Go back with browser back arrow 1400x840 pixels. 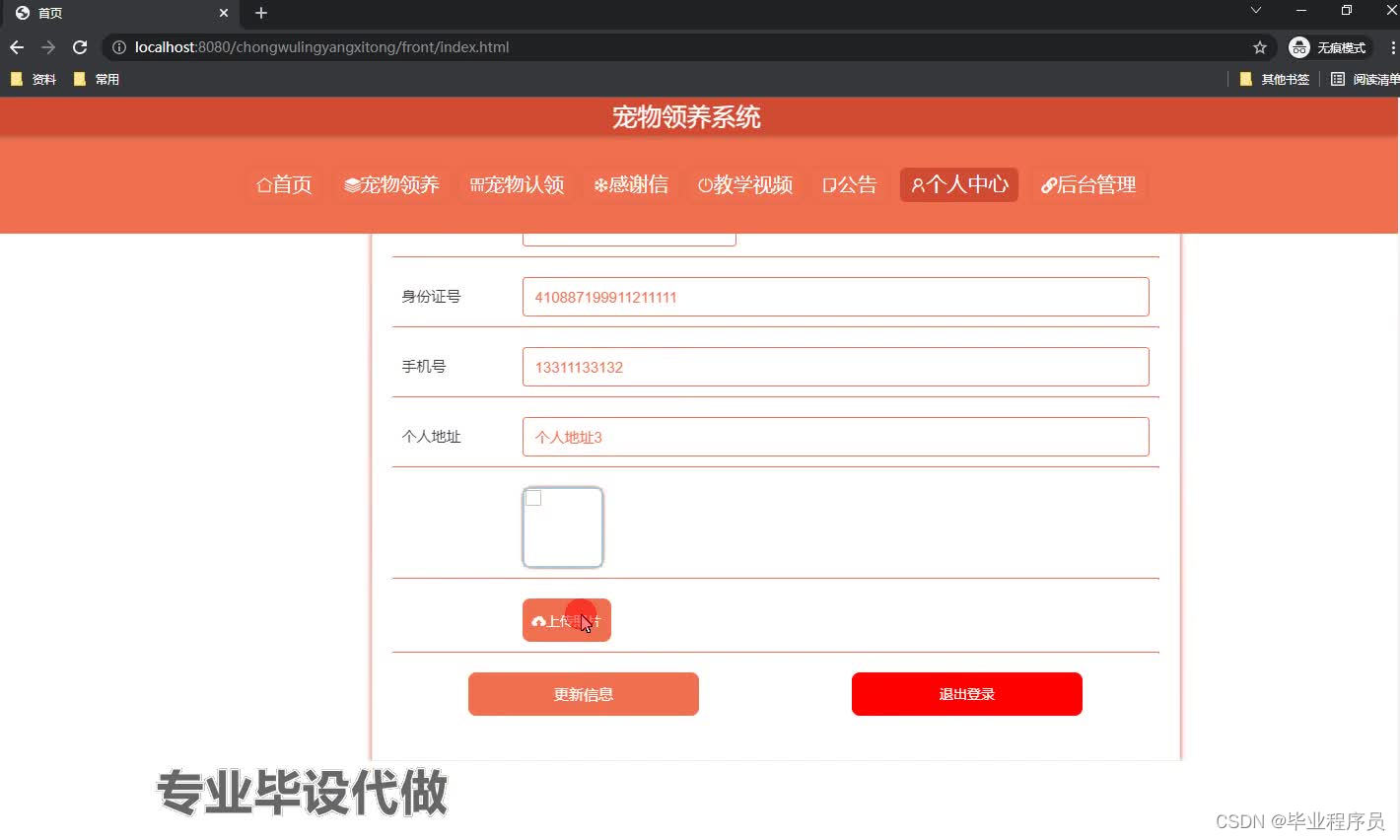pyautogui.click(x=17, y=47)
